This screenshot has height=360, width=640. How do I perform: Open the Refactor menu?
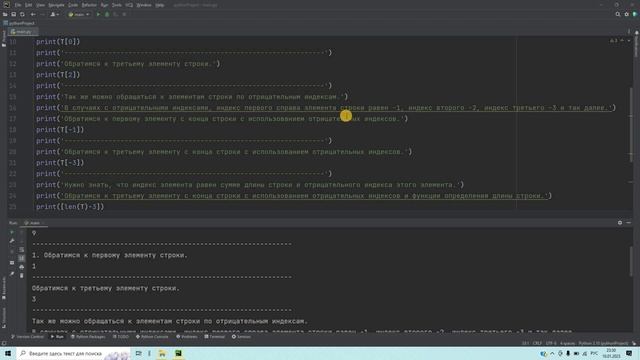point(89,5)
